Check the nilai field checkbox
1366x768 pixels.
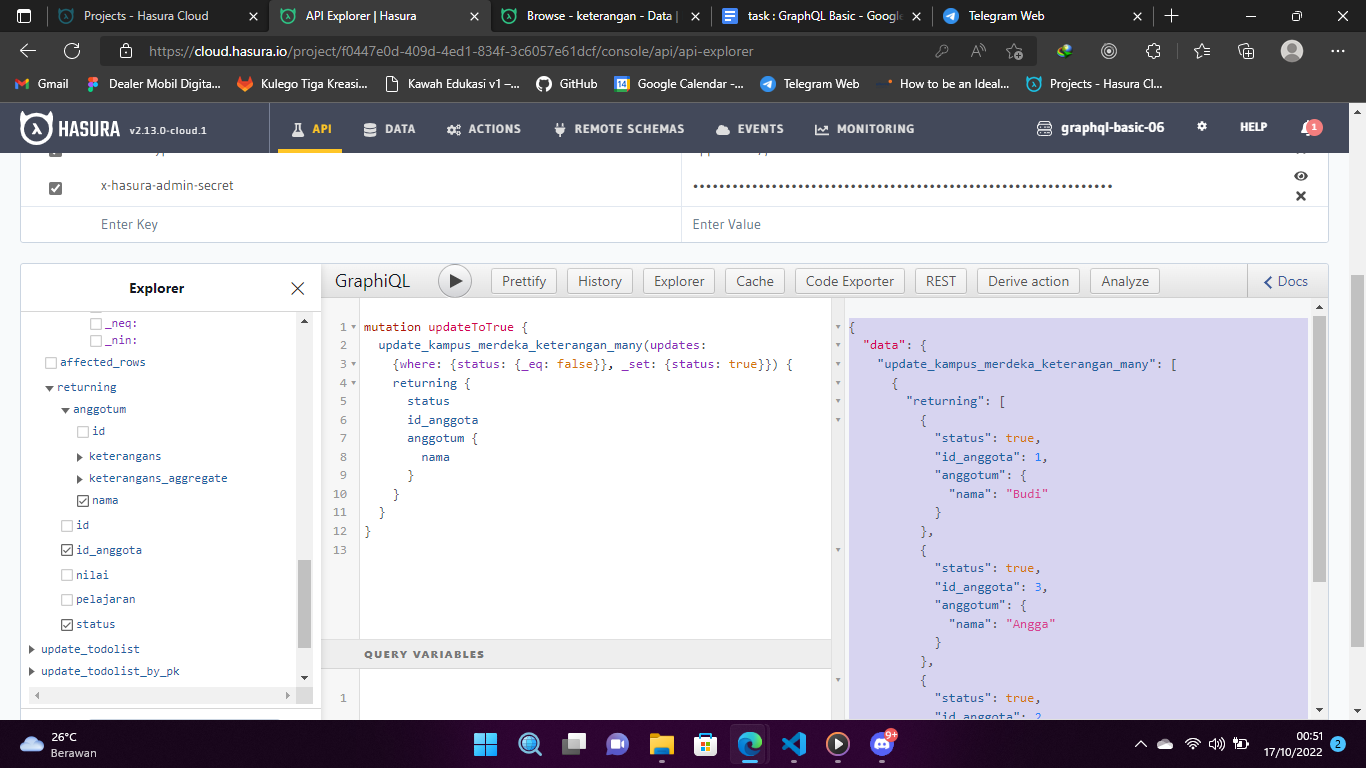(x=69, y=575)
